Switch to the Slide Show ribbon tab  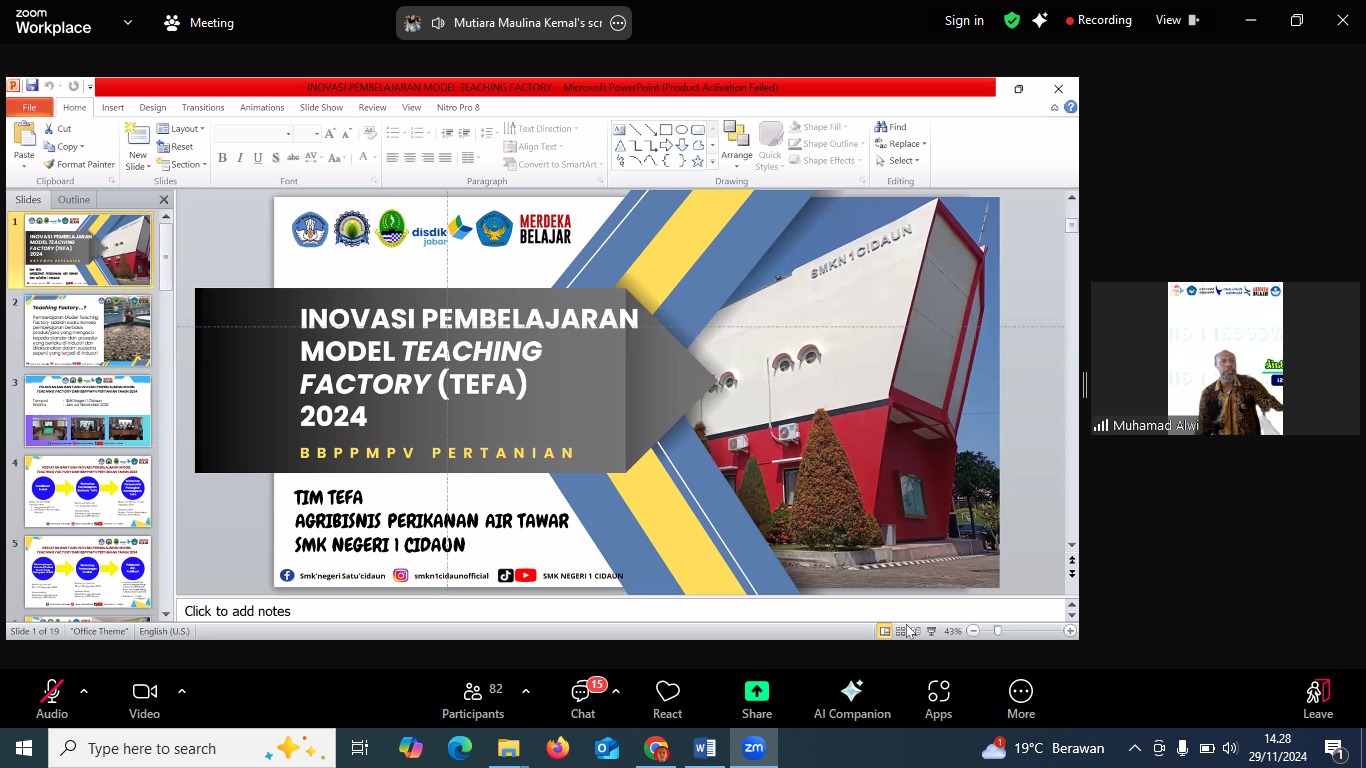click(321, 107)
